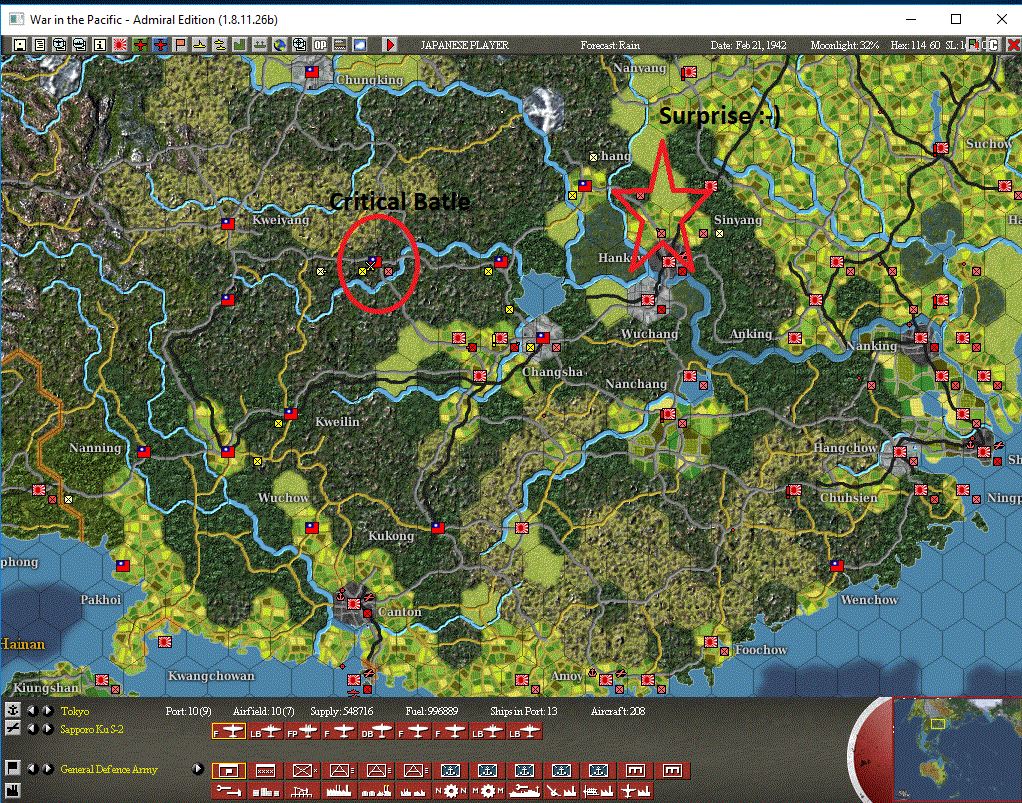
Task: Click the factory industry icon at bottom-left
Action: [x=12, y=789]
